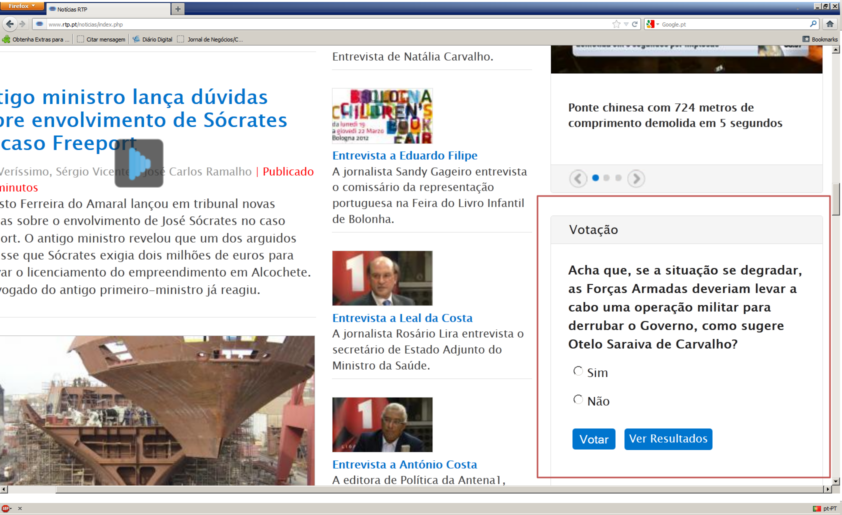The width and height of the screenshot is (842, 515).
Task: Open the Obtenha Extras para bookmark
Action: (x=37, y=39)
